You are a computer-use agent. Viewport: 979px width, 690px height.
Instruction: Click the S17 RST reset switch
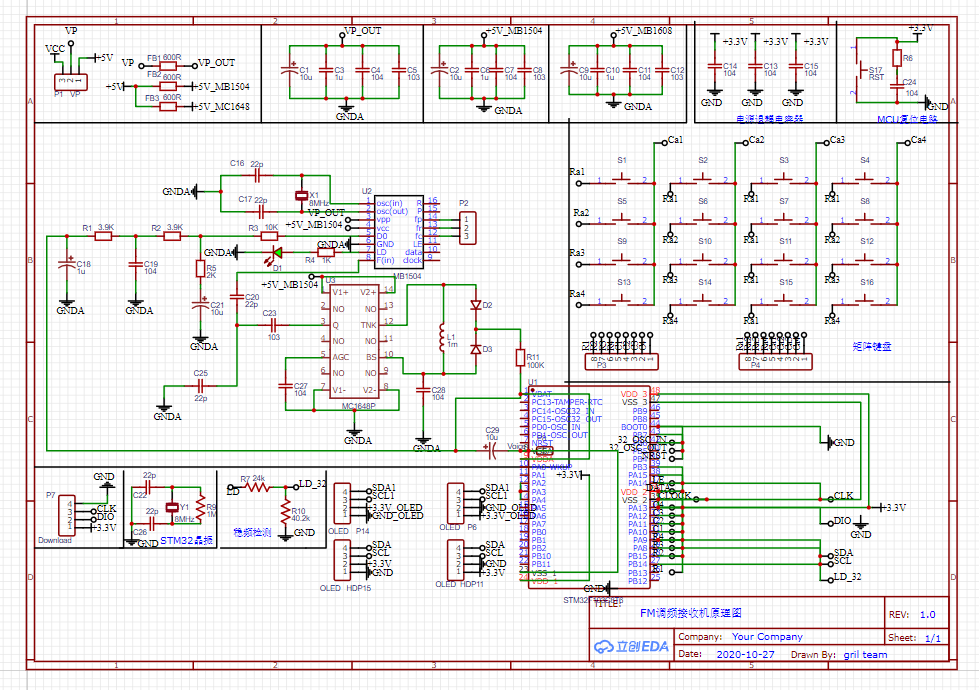pyautogui.click(x=862, y=73)
